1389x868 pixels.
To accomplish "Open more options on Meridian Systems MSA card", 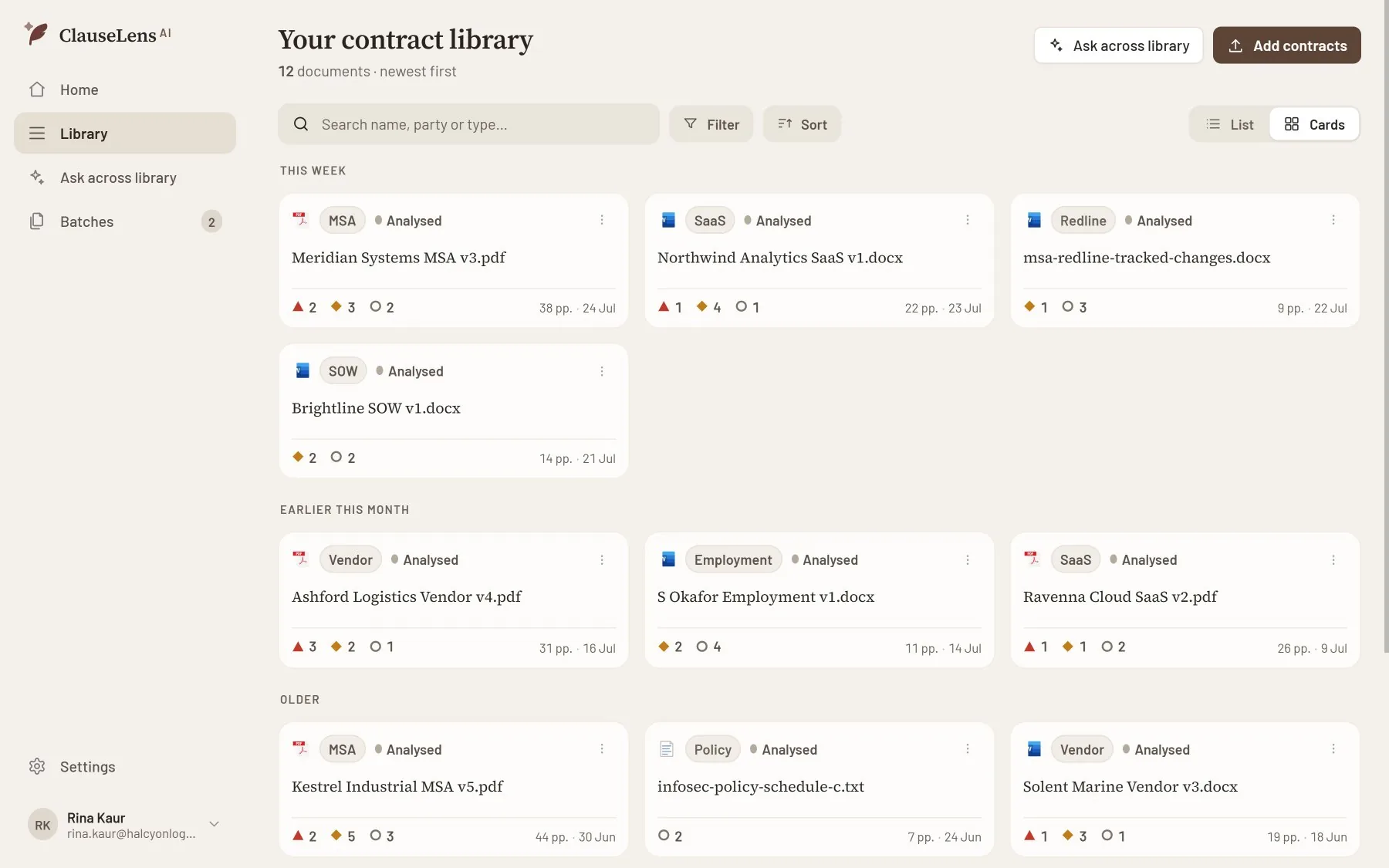I will point(602,221).
